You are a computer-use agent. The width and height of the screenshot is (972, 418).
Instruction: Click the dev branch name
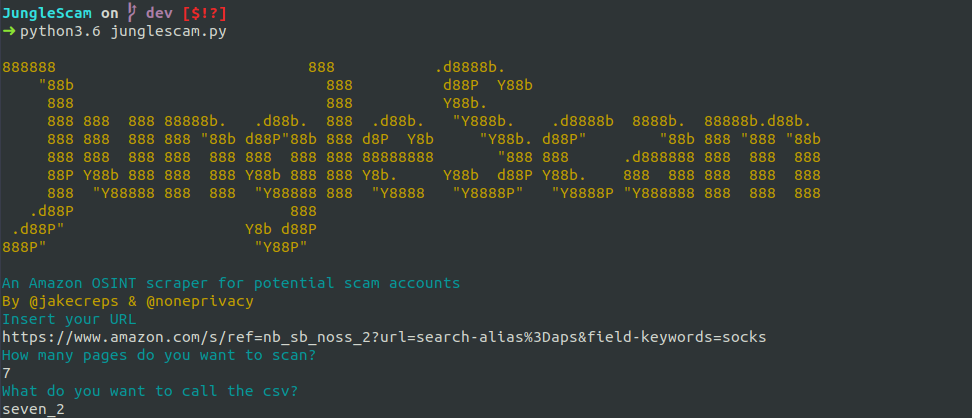pyautogui.click(x=159, y=14)
